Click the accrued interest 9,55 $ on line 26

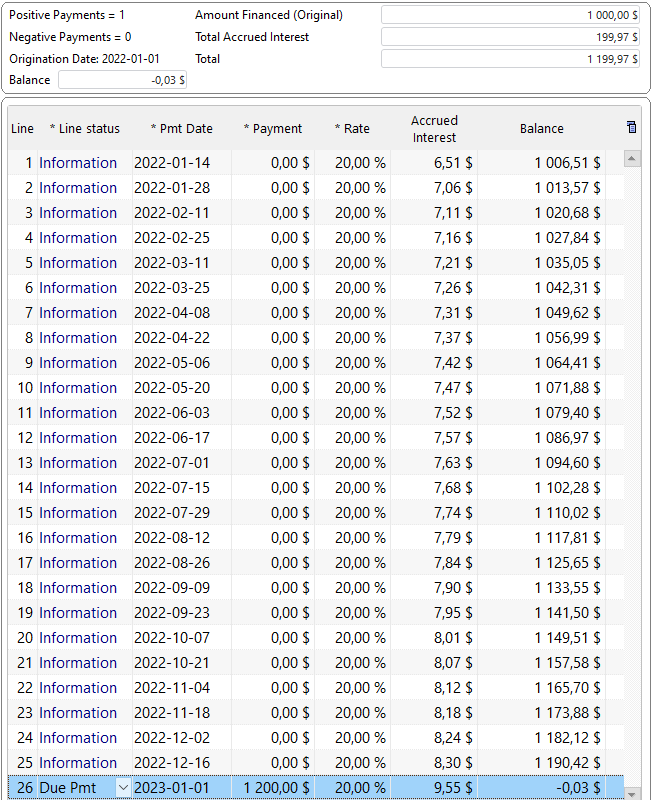[453, 788]
